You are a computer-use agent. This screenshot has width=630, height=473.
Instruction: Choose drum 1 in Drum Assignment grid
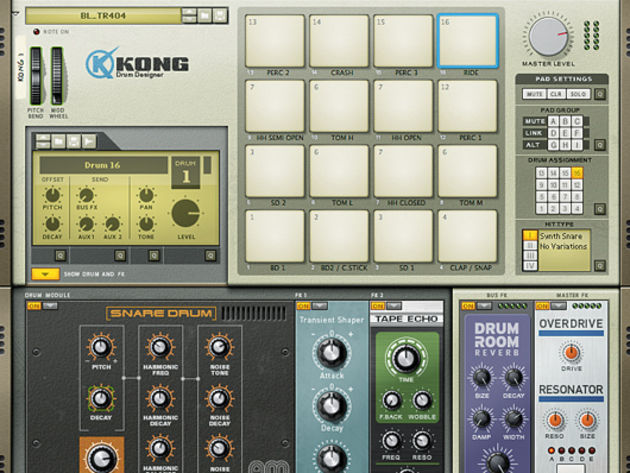point(542,209)
